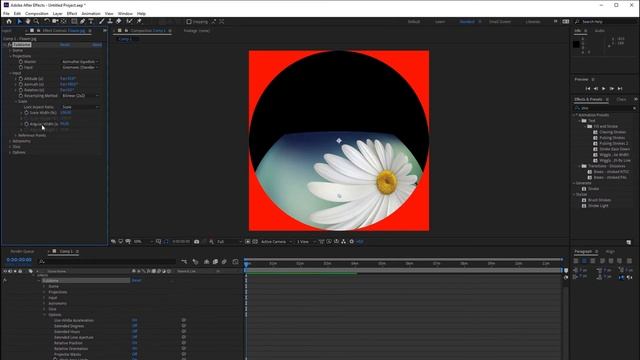Expand Options group in Effect Controls
Image resolution: width=640 pixels, height=360 pixels.
click(11, 153)
